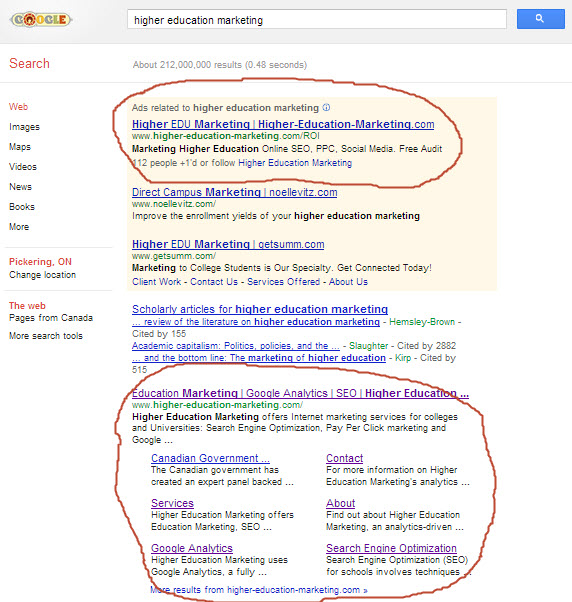The image size is (572, 602).
Task: Open Services sitelink of organic result
Action: [x=172, y=503]
